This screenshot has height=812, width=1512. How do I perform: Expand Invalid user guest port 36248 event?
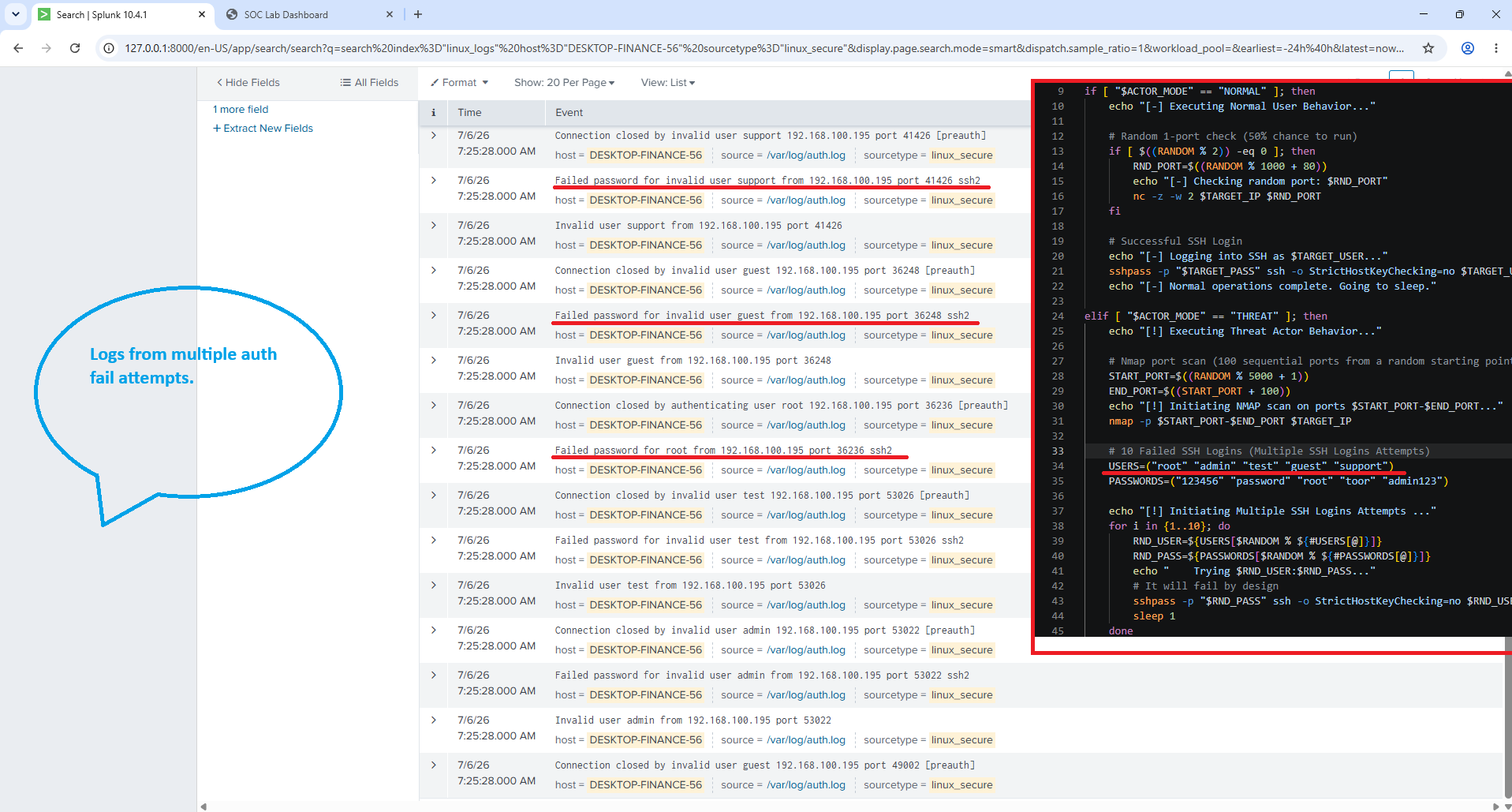pos(434,361)
